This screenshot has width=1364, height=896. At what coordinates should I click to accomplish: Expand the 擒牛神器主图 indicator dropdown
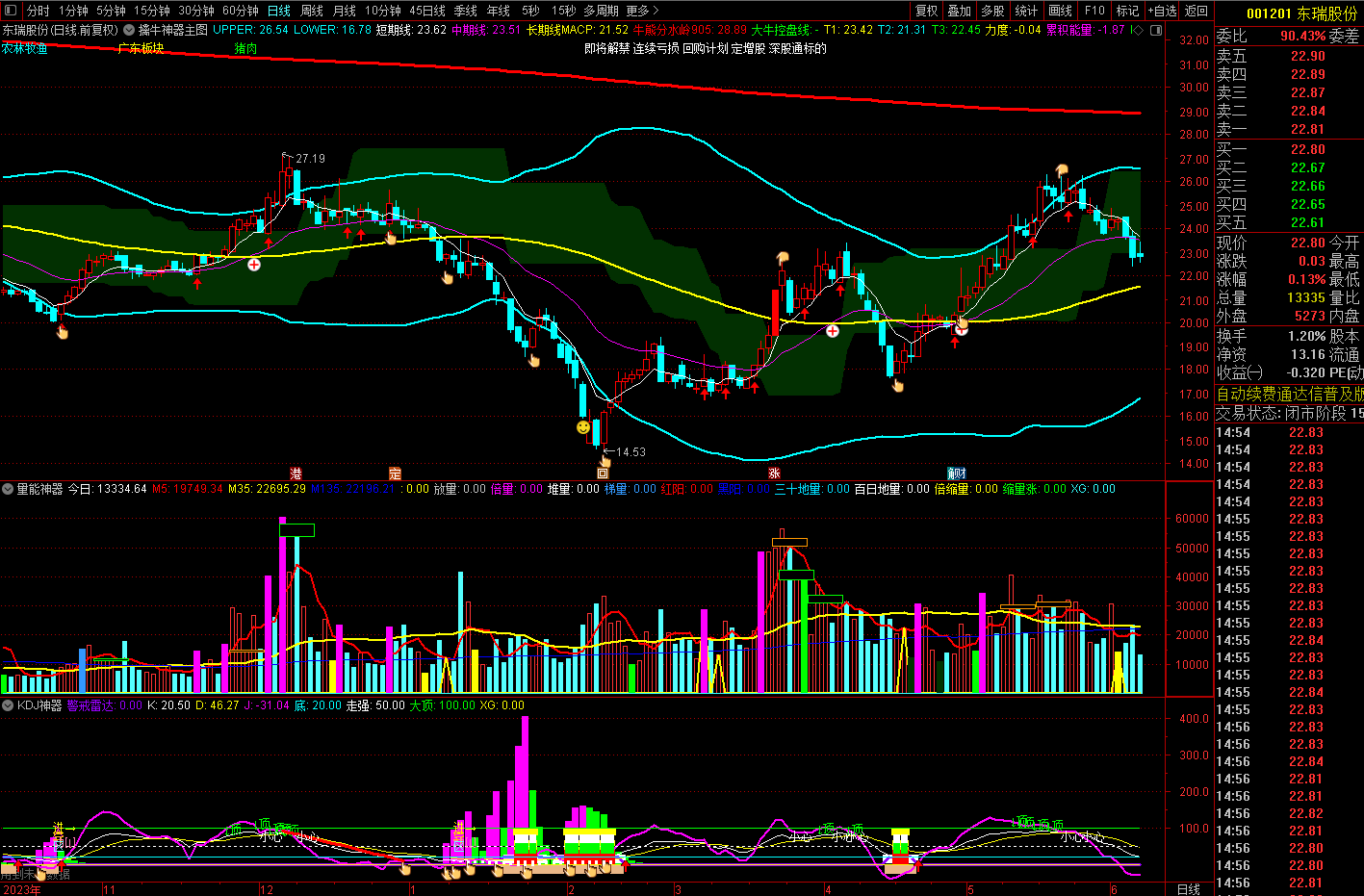130,30
